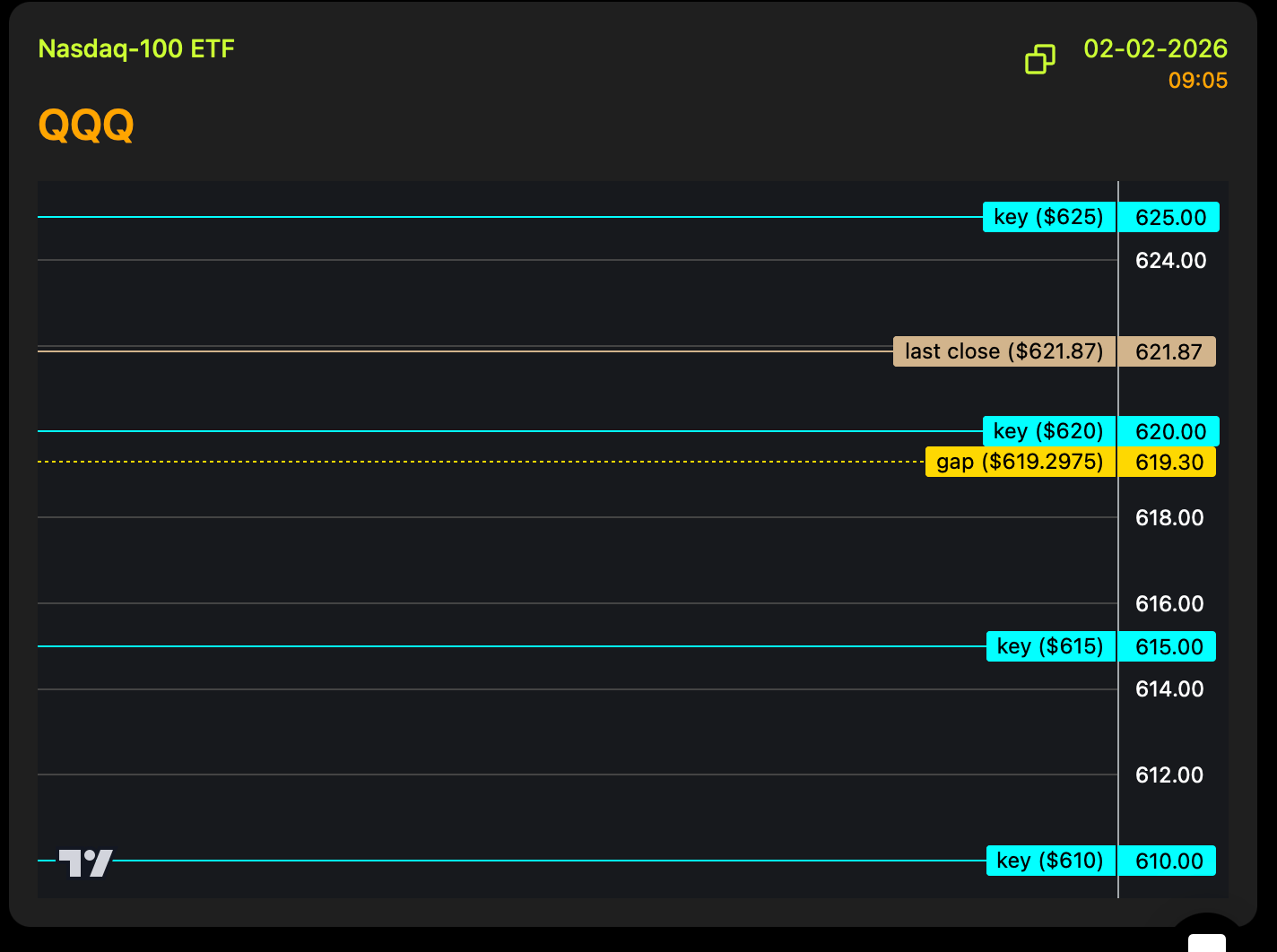Click the cyan 610.00 price tag
1277x952 pixels.
(1168, 861)
